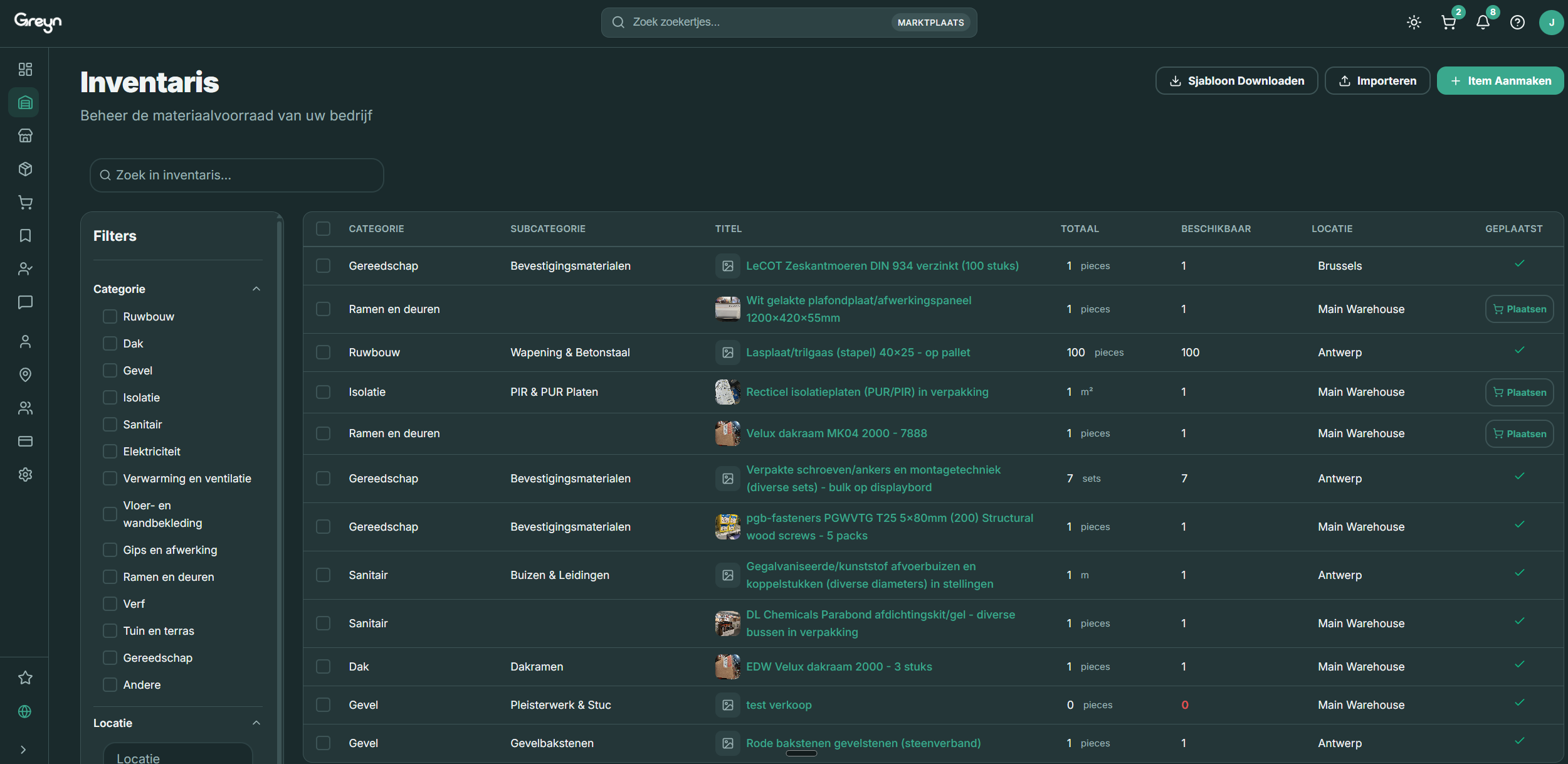Select the row checkbox for test verkoop
1568x764 pixels.
(x=323, y=704)
